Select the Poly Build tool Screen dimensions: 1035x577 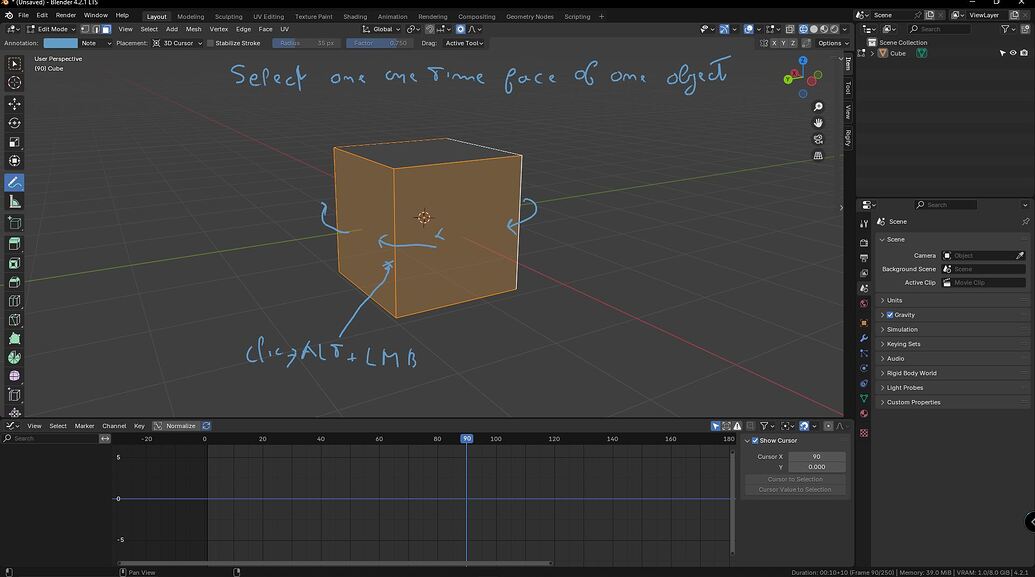14,339
